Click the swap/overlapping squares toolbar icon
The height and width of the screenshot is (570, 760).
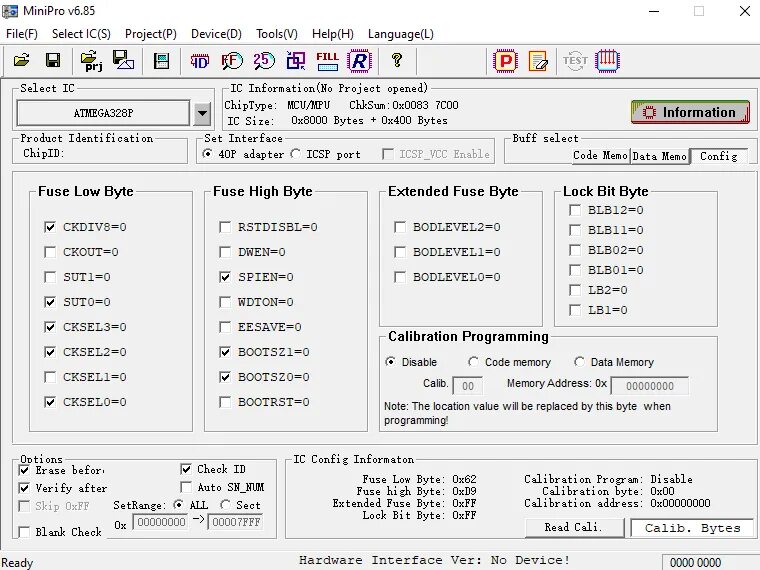point(296,61)
